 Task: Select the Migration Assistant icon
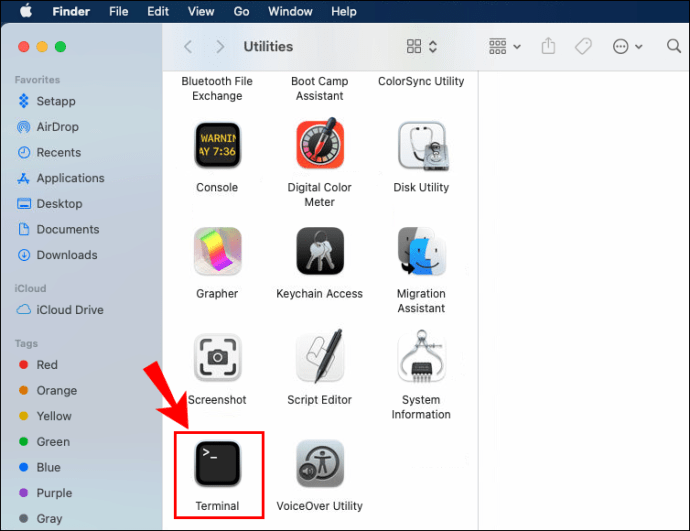pyautogui.click(x=422, y=251)
